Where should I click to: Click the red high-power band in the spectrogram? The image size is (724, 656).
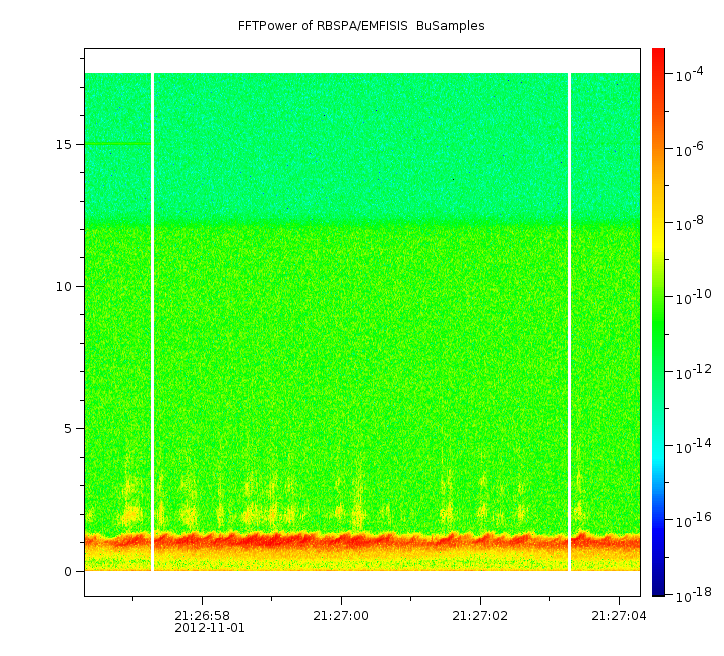pos(362,541)
